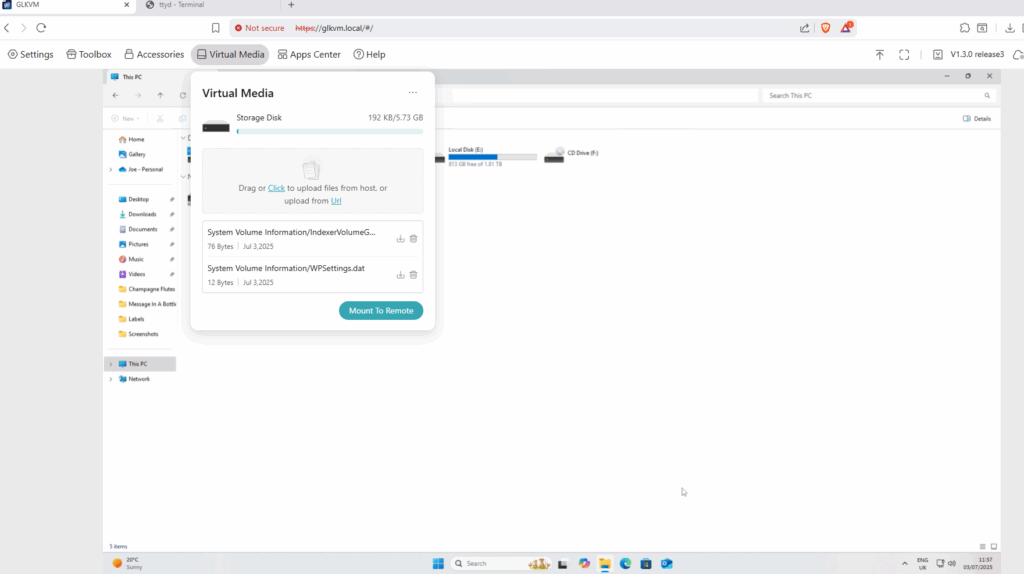Viewport: 1024px width, 574px height.
Task: Click the collapse toolbar up-arrow icon
Action: 880,55
